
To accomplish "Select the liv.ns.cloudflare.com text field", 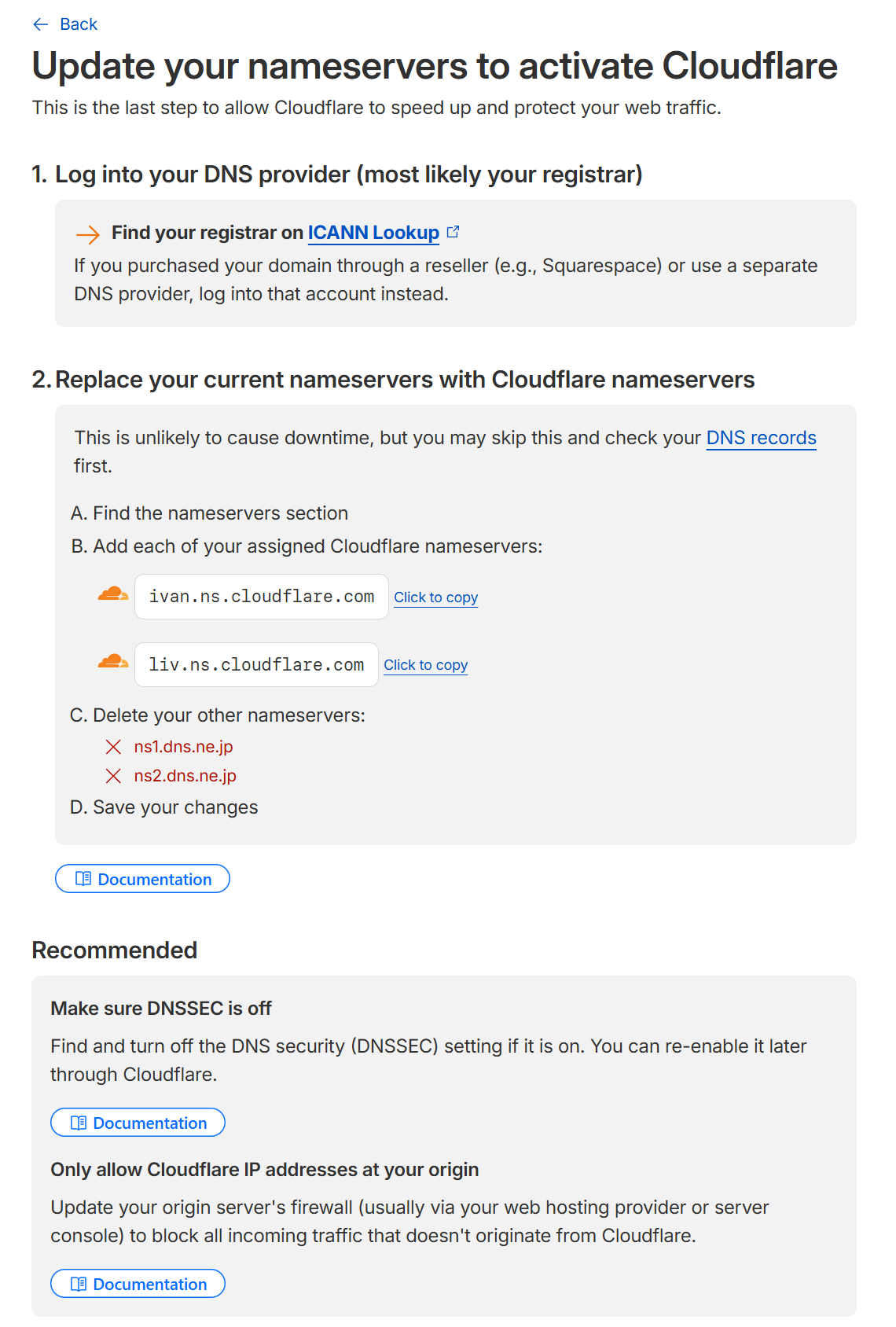I will tap(256, 664).
